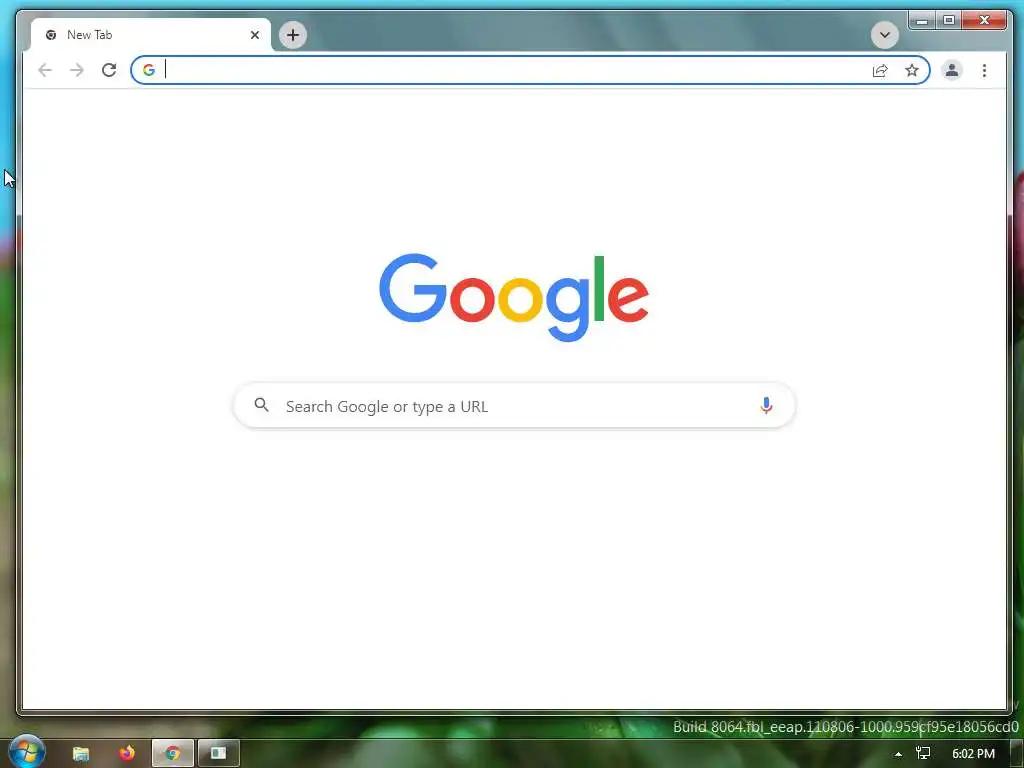Viewport: 1024px width, 768px height.
Task: Launch Firefox from the taskbar
Action: pyautogui.click(x=127, y=753)
